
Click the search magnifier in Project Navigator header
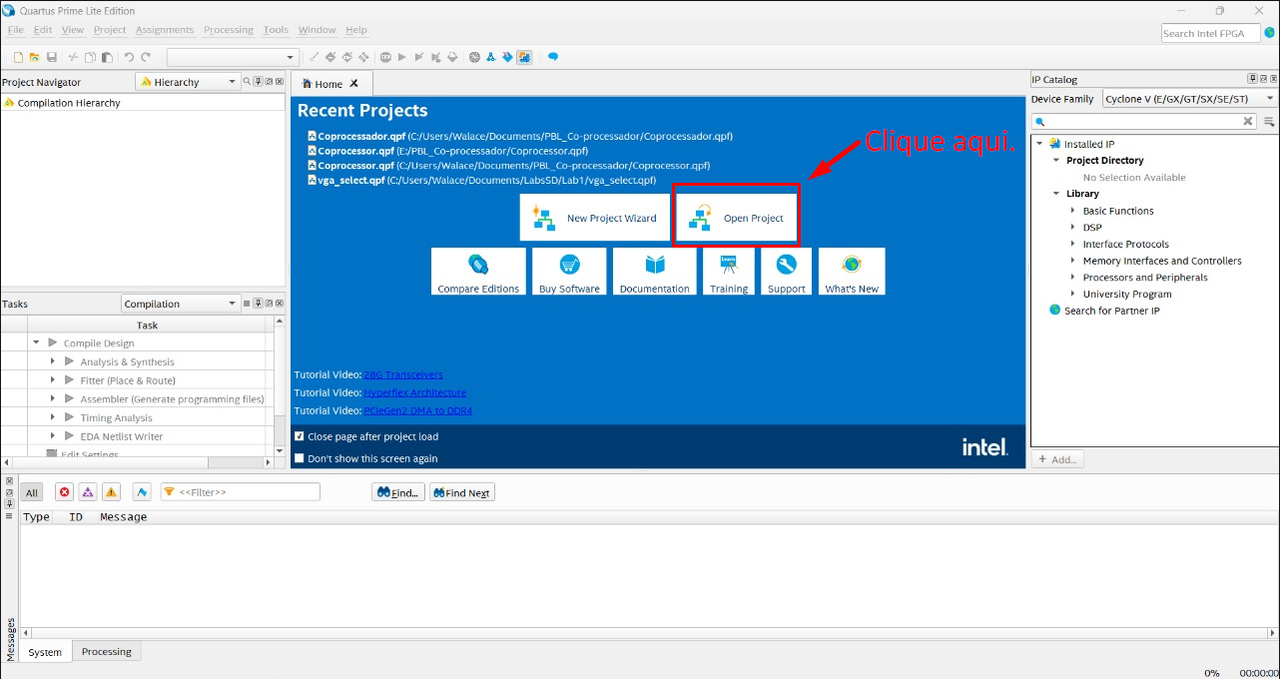(247, 82)
